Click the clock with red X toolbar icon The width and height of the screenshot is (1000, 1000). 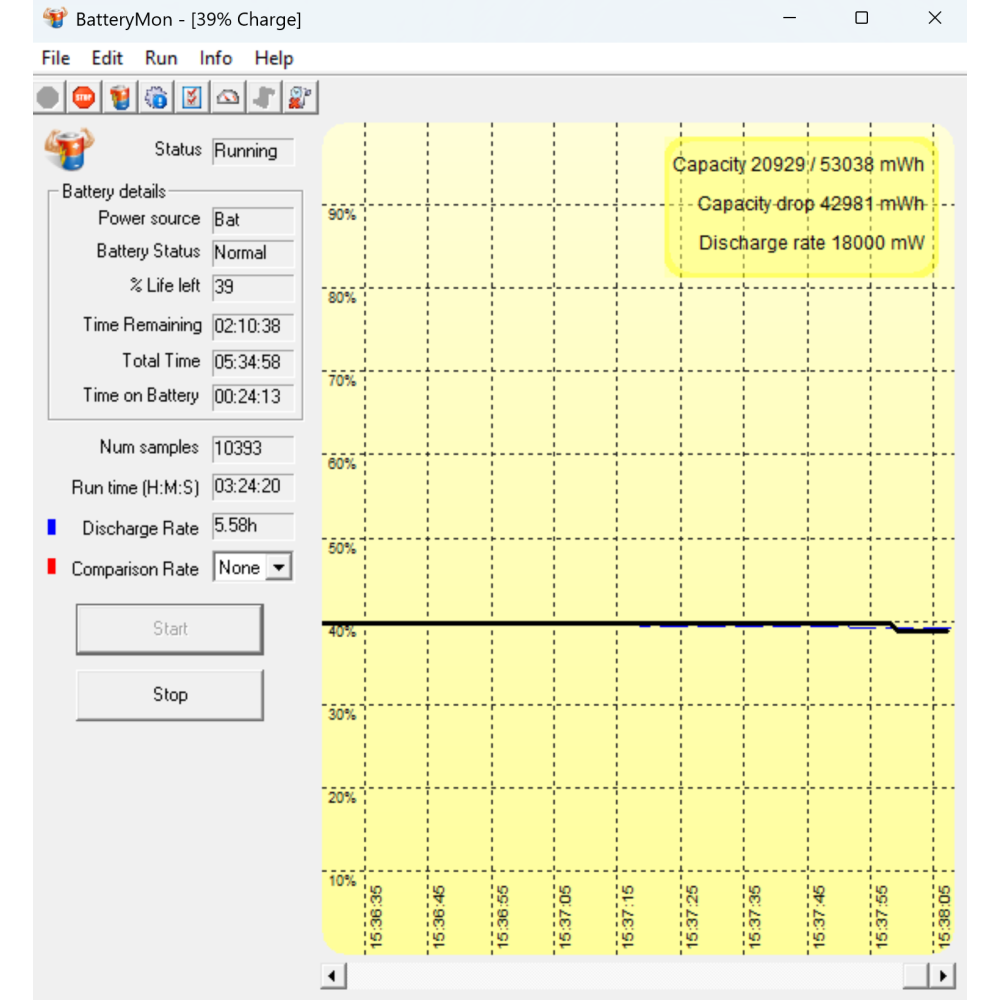[299, 97]
